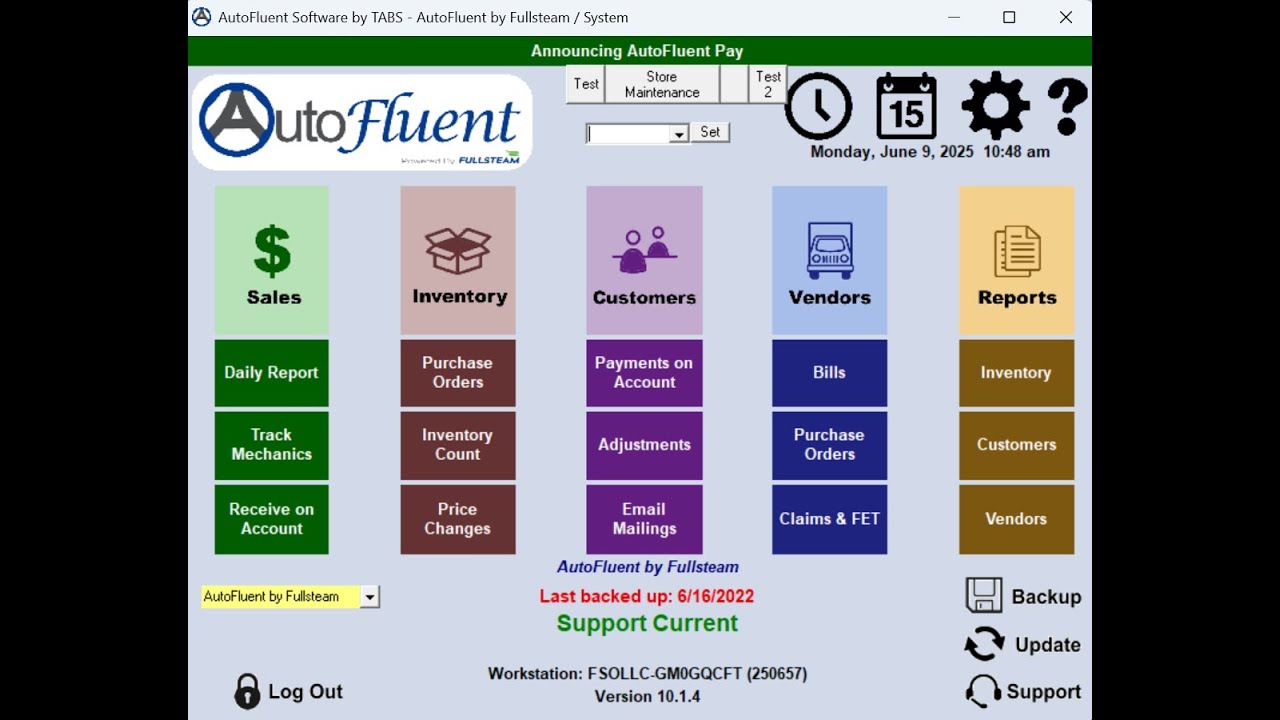1280x720 pixels.
Task: Click the Log Out padlock icon
Action: coord(247,691)
